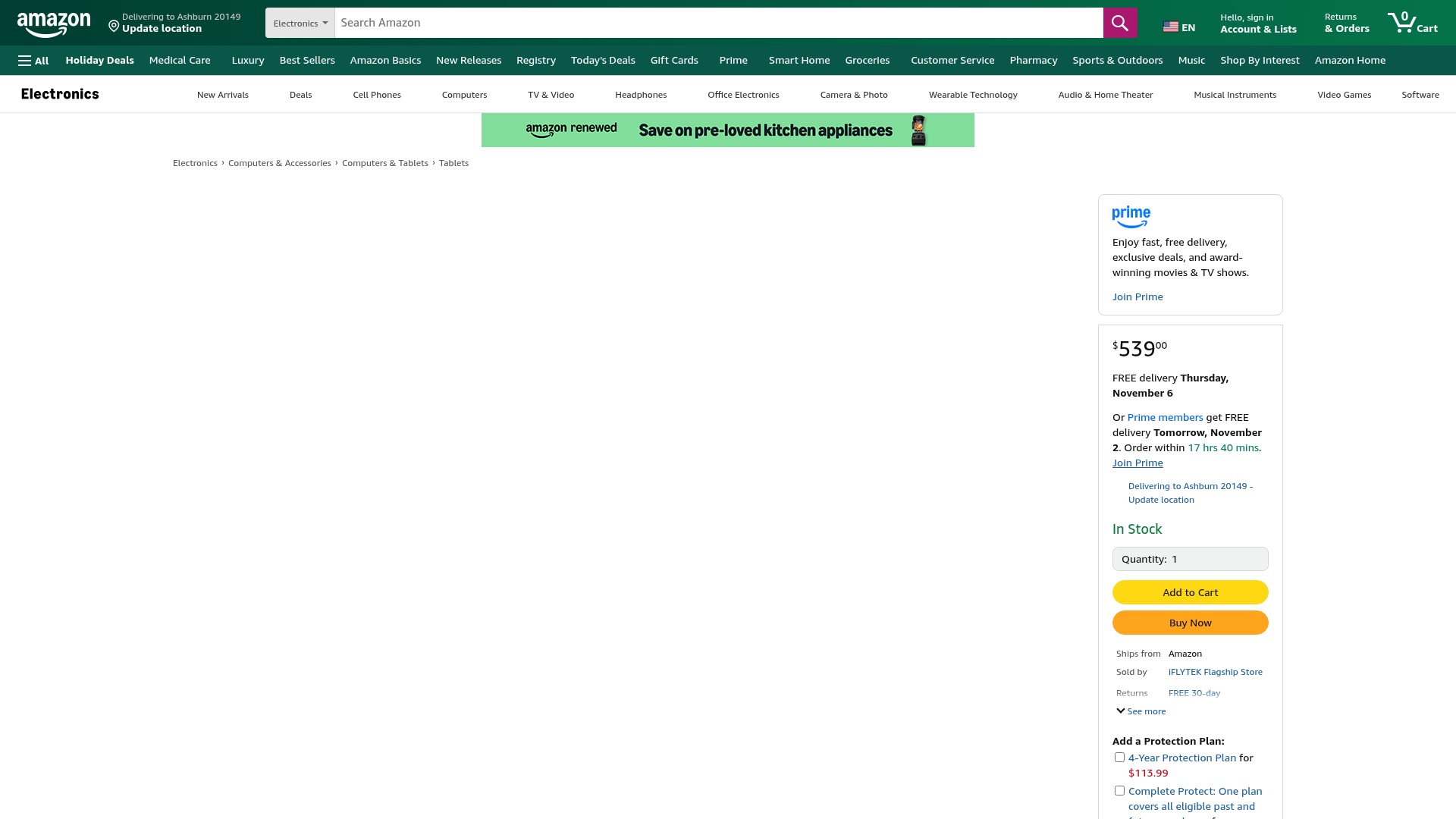This screenshot has height=819, width=1456.
Task: Open the Electronics search category dropdown
Action: (x=300, y=23)
